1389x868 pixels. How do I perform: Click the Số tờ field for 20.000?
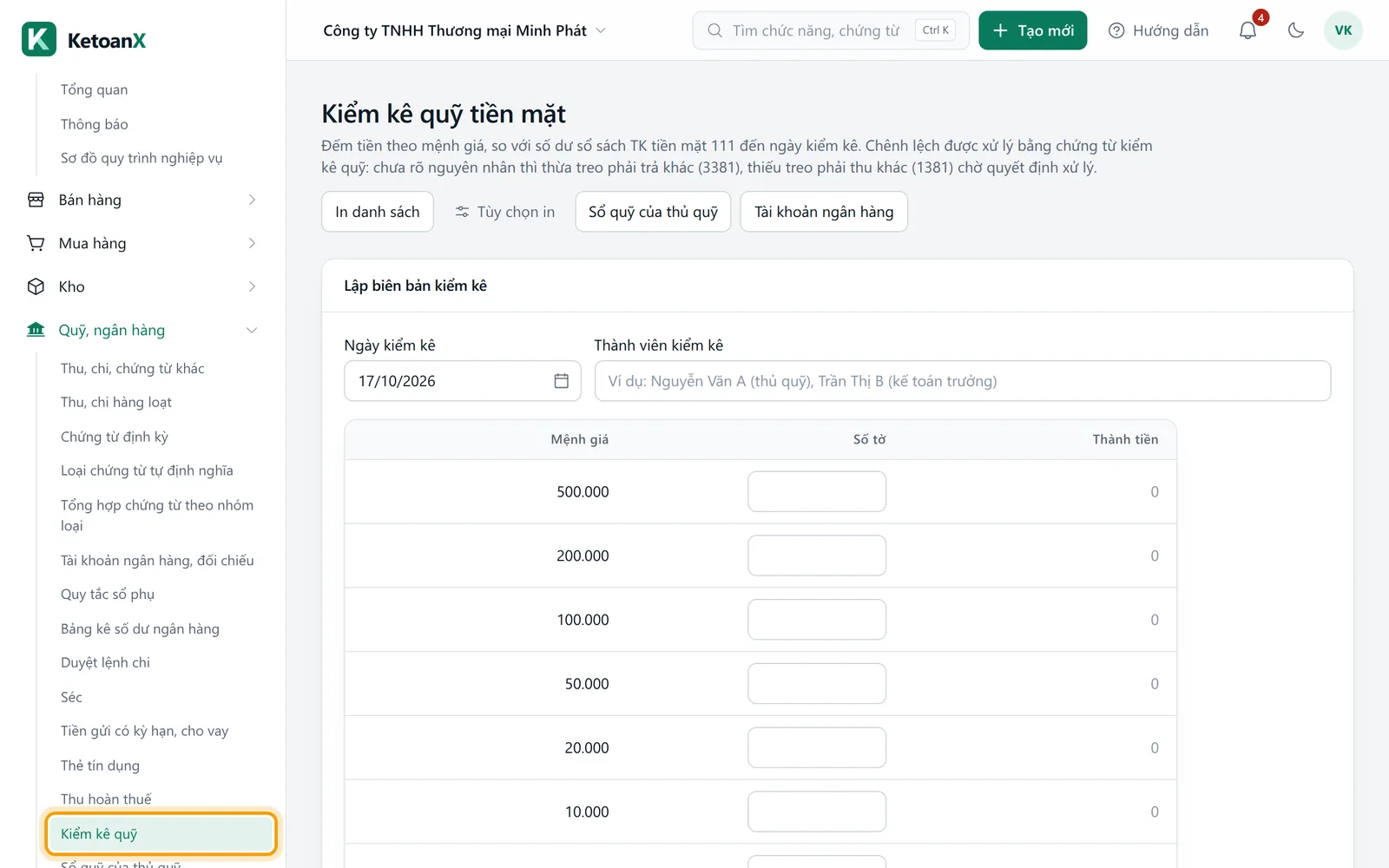tap(817, 747)
